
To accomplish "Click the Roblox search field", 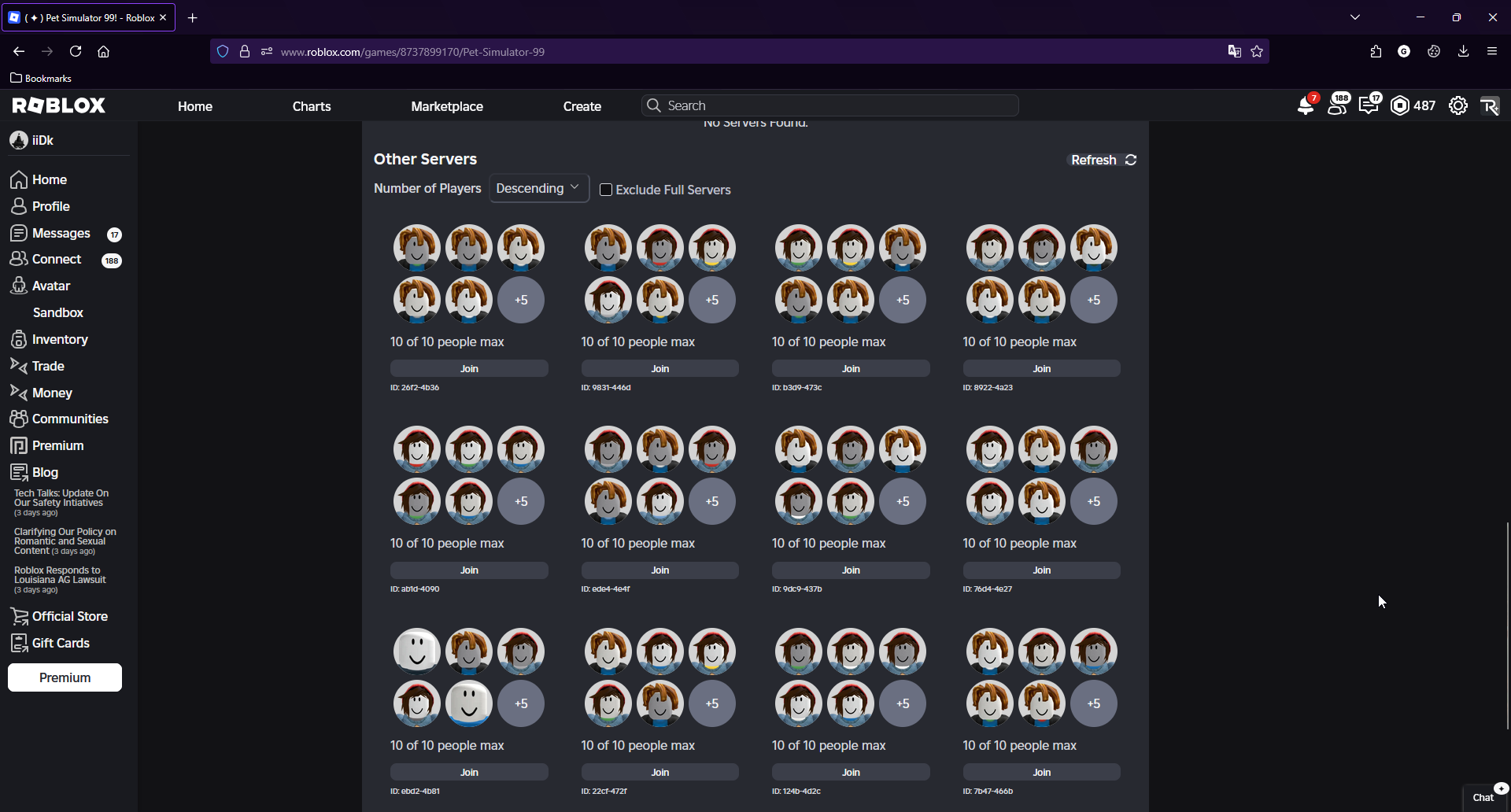I will point(830,105).
